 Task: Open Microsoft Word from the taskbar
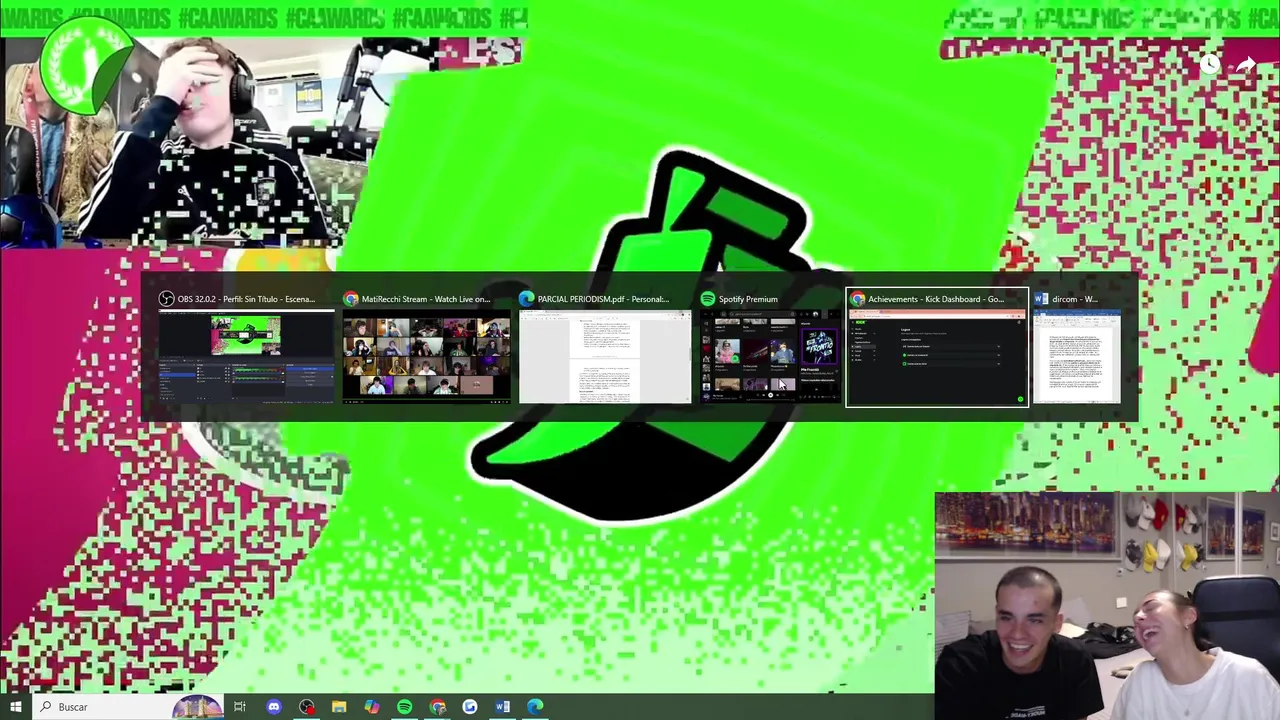click(503, 707)
